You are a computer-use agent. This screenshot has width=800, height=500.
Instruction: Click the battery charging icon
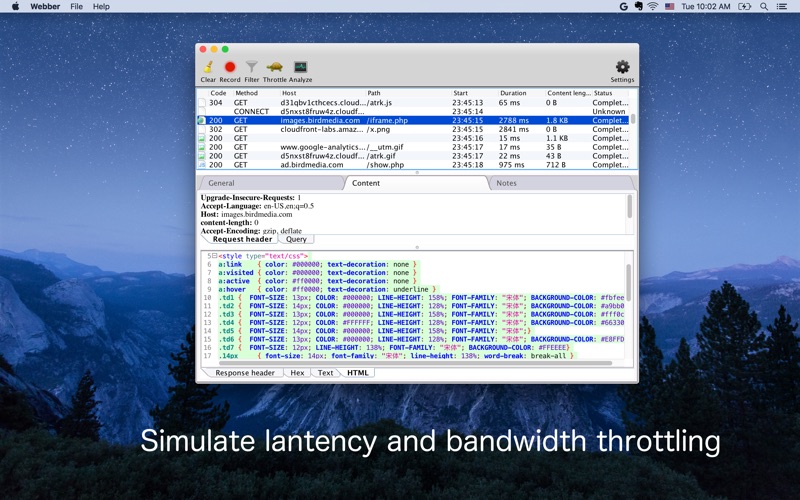pos(744,6)
